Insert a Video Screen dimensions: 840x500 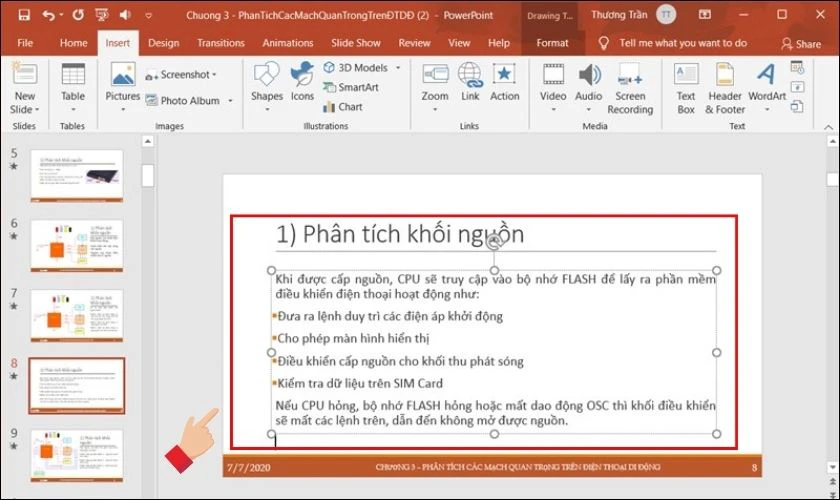tap(553, 87)
